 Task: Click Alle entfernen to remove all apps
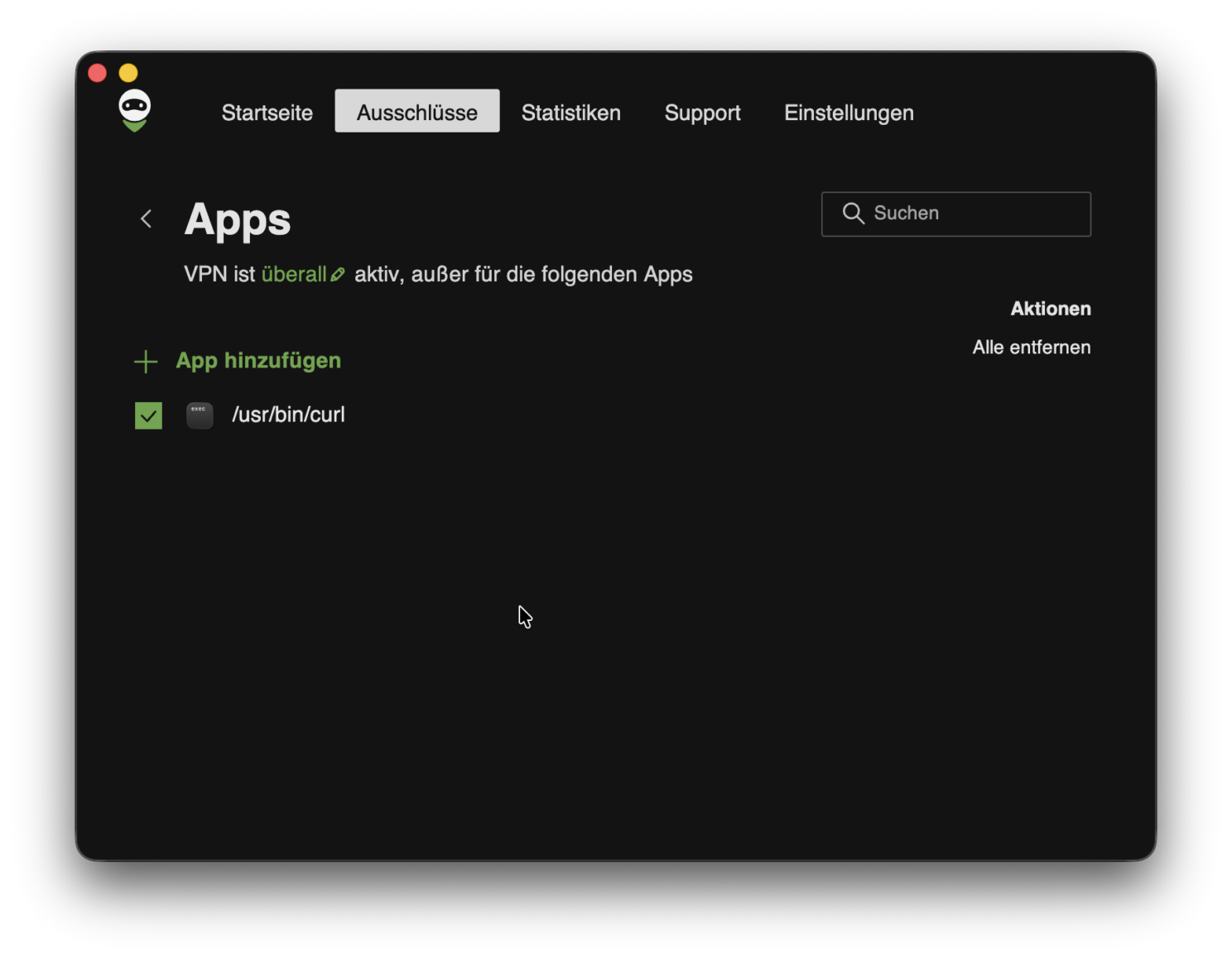click(x=1032, y=348)
